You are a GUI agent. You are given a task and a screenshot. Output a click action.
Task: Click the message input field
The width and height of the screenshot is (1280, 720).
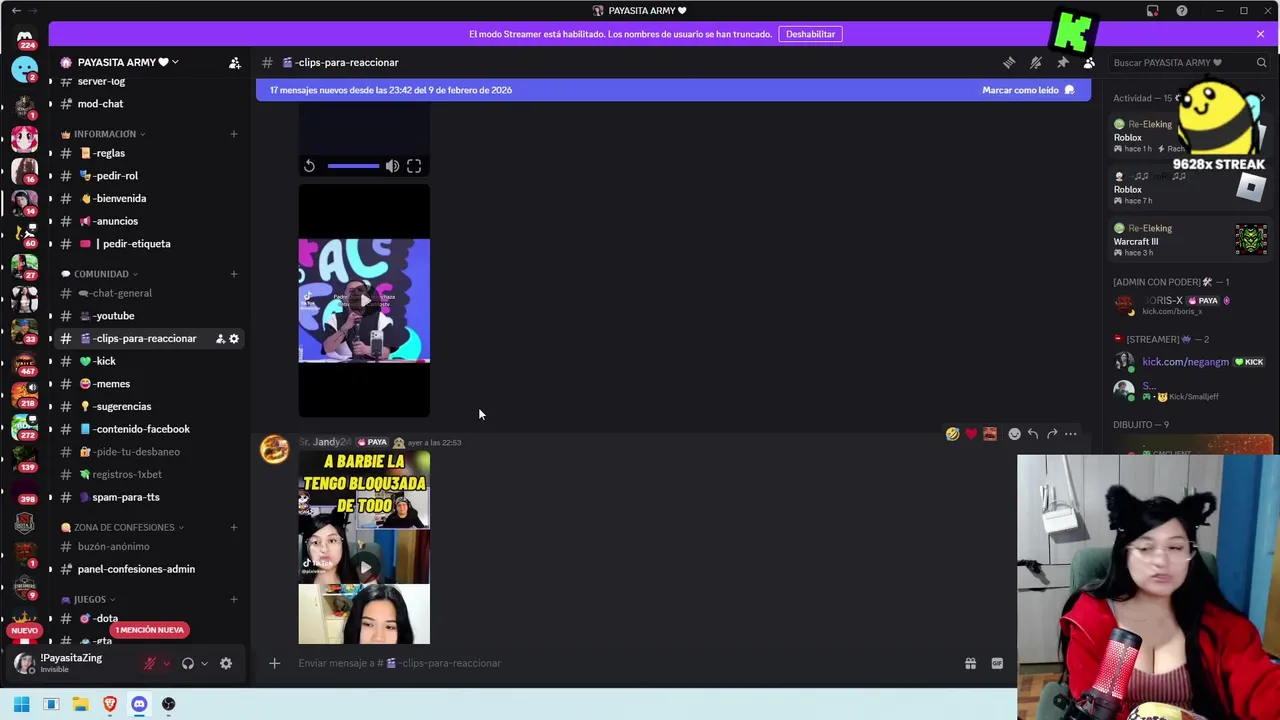point(620,663)
